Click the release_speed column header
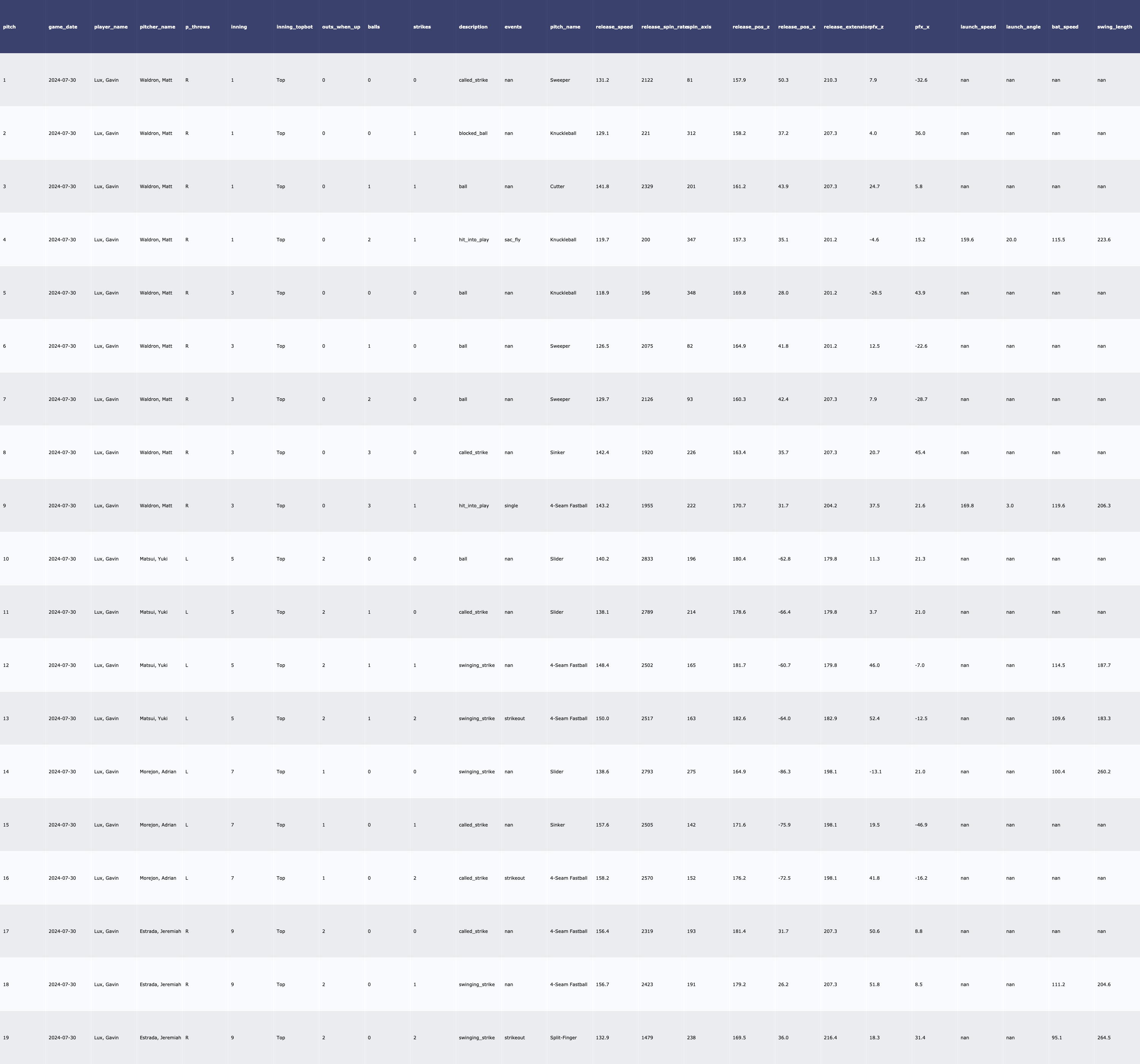This screenshot has height=1064, width=1140. 614,27
